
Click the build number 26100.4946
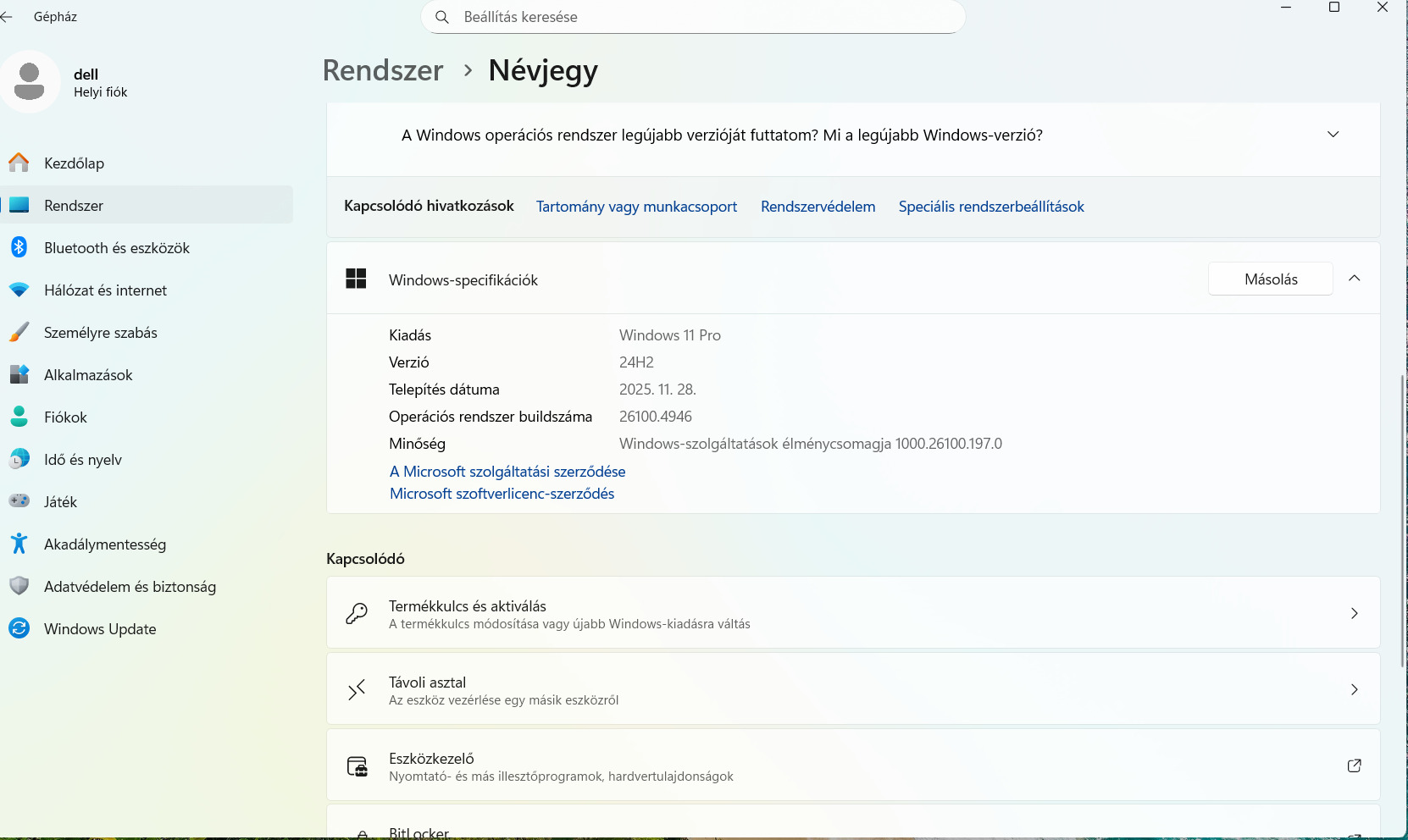(656, 417)
